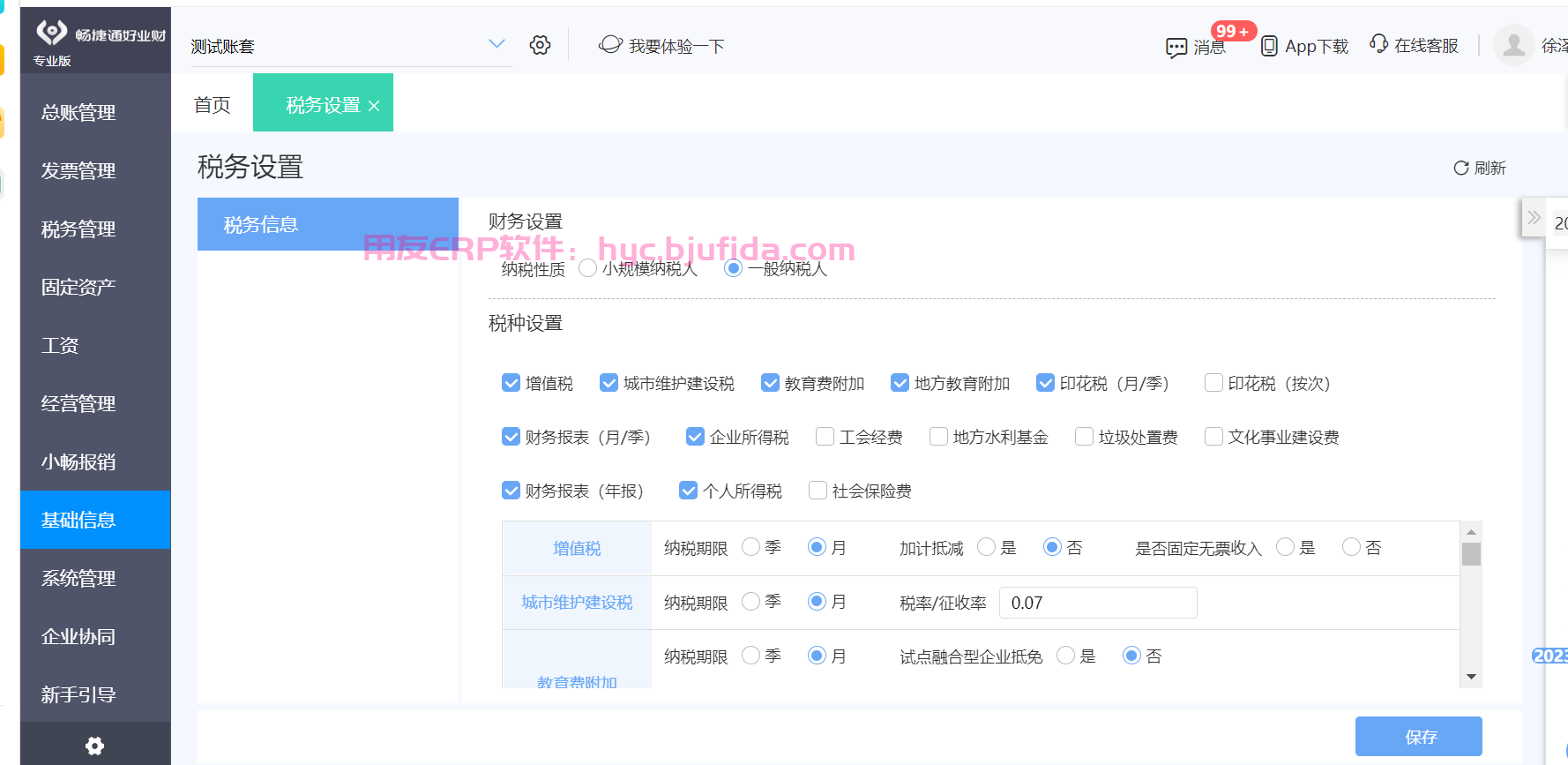The image size is (1568, 765).
Task: Select the 税务设置 tab
Action: pyautogui.click(x=323, y=105)
